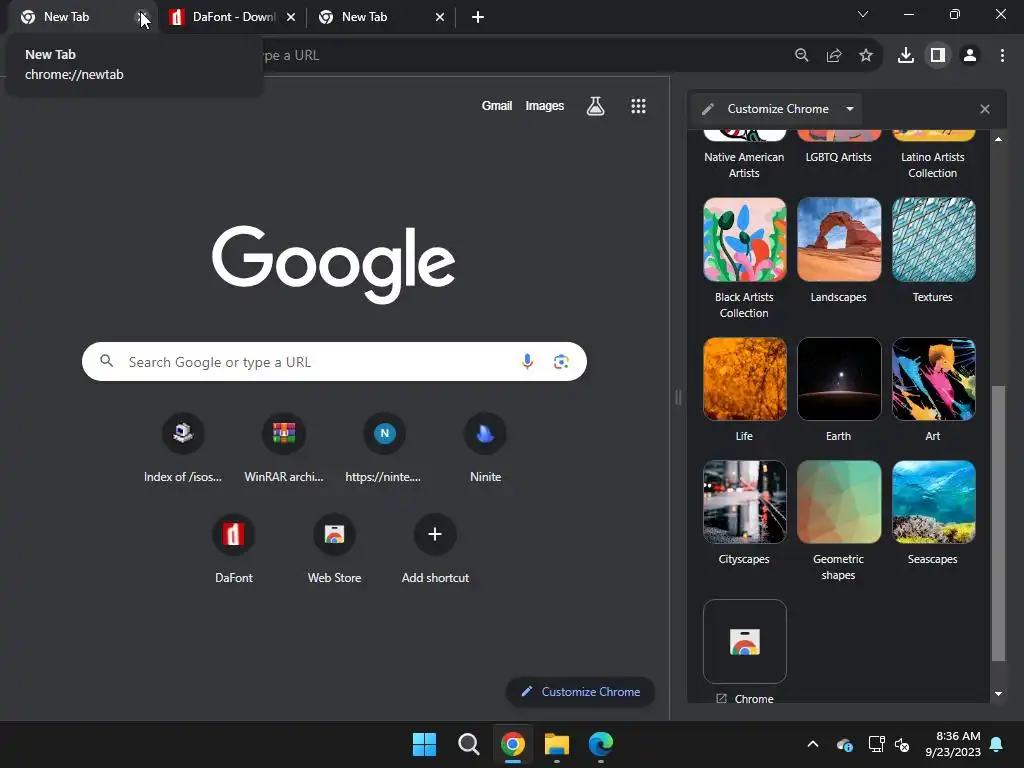Open the Windows Start button
1024x768 pixels.
[424, 744]
